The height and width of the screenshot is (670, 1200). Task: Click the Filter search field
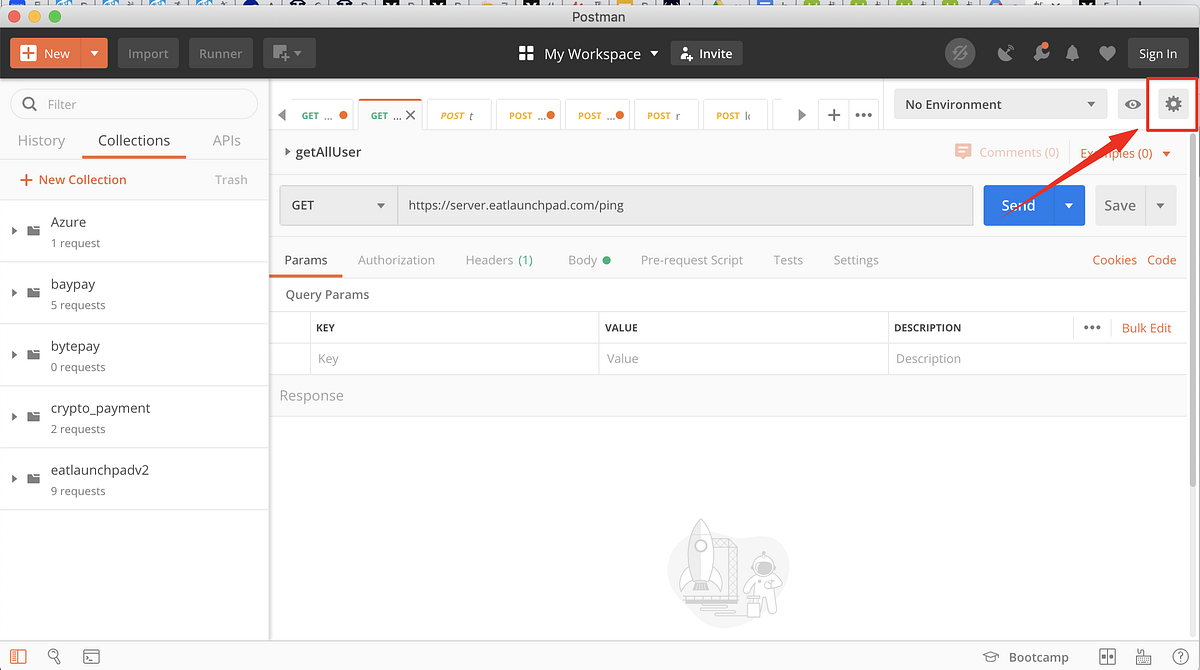pyautogui.click(x=133, y=104)
